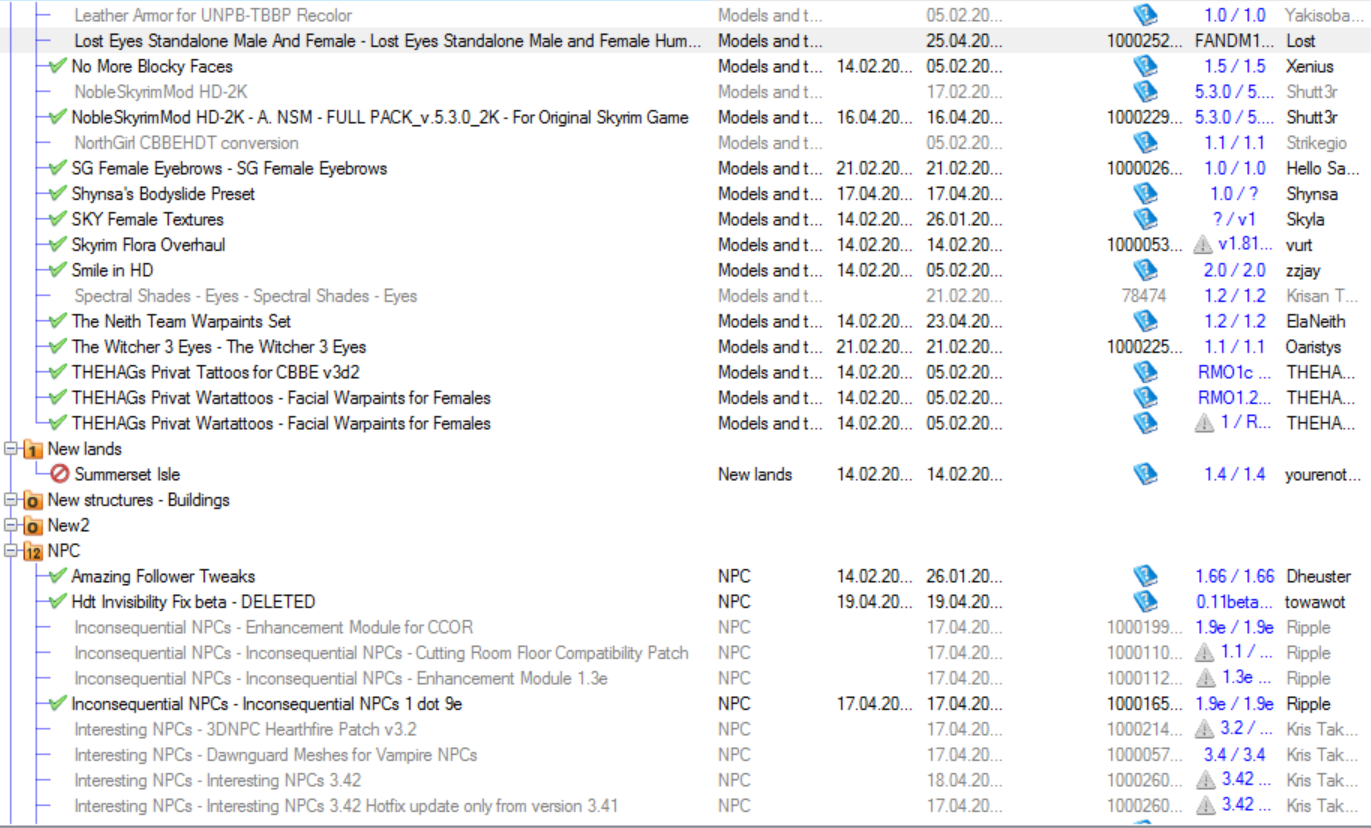The width and height of the screenshot is (1371, 828).
Task: Click the blue book icon for Shynsa's Bodyslide Preset
Action: [x=1144, y=194]
